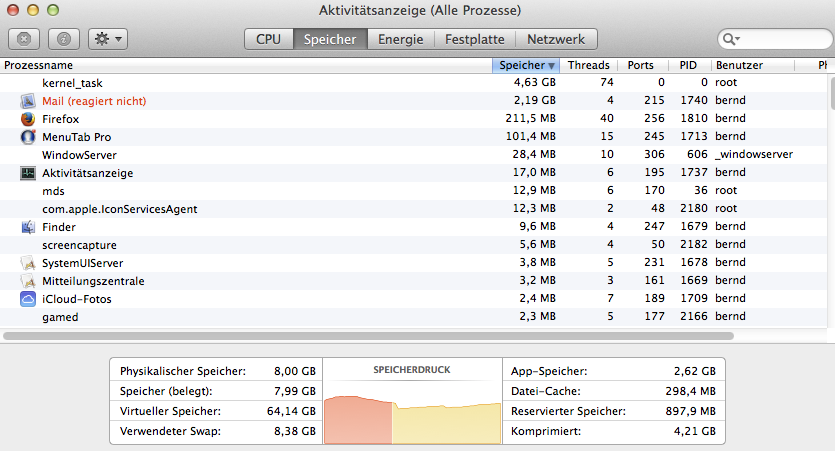The width and height of the screenshot is (835, 451).
Task: Click PID 2180 cell
Action: [x=694, y=208]
